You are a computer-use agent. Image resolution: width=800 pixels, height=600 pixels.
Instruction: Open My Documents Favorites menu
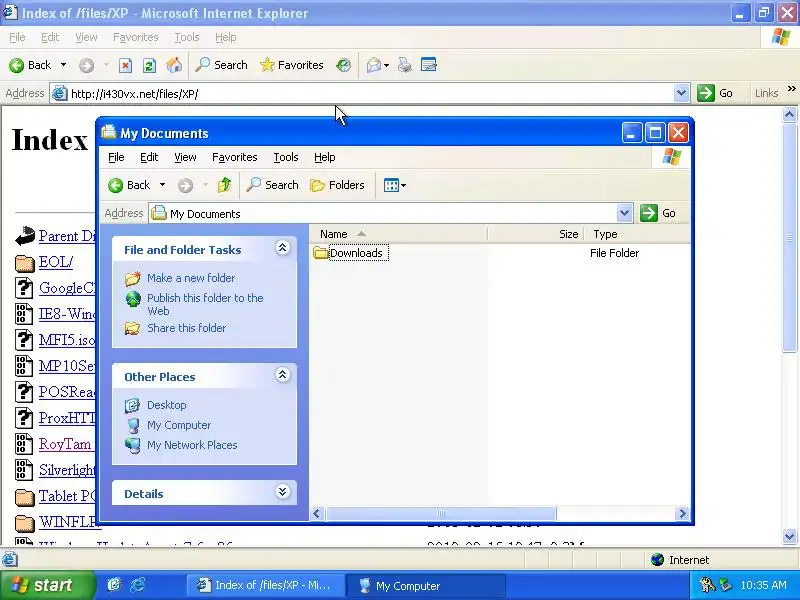pos(234,157)
